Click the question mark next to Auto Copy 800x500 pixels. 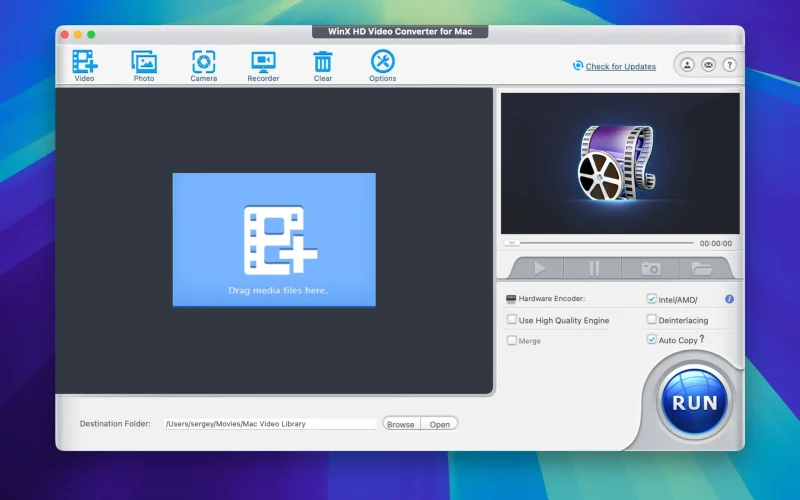(702, 338)
